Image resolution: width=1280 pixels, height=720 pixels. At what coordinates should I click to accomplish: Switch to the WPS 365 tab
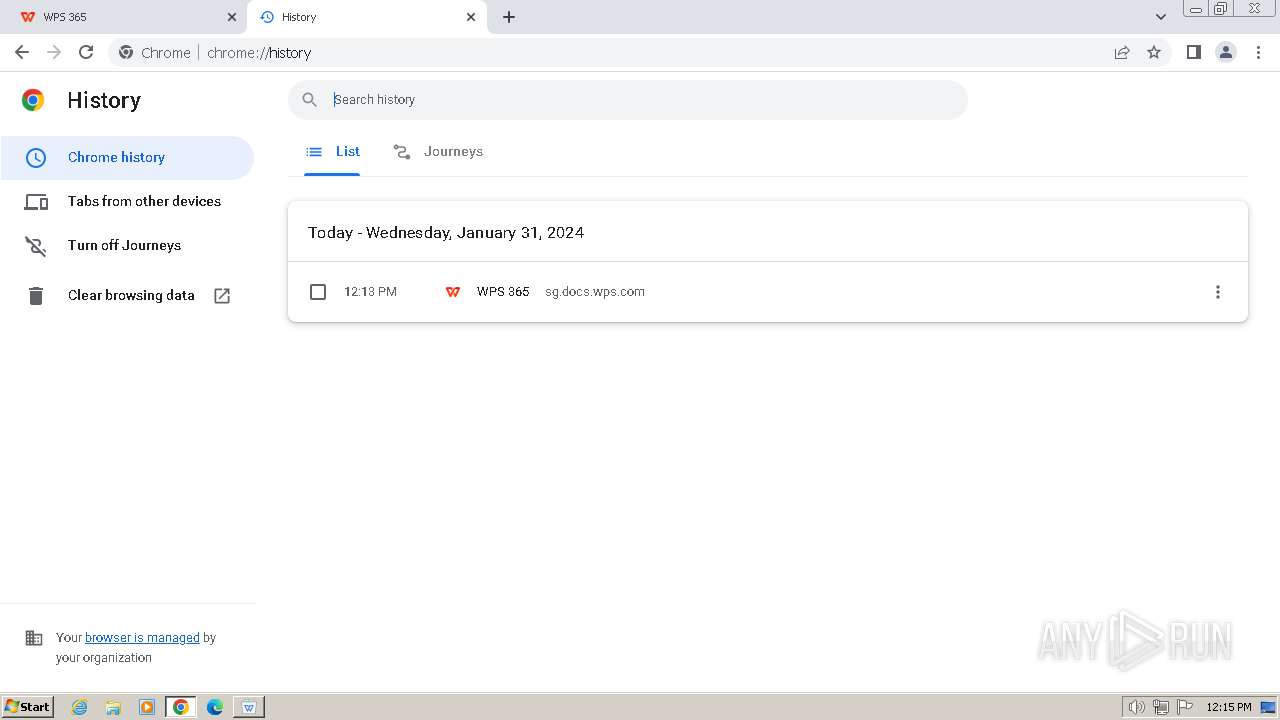(x=123, y=17)
